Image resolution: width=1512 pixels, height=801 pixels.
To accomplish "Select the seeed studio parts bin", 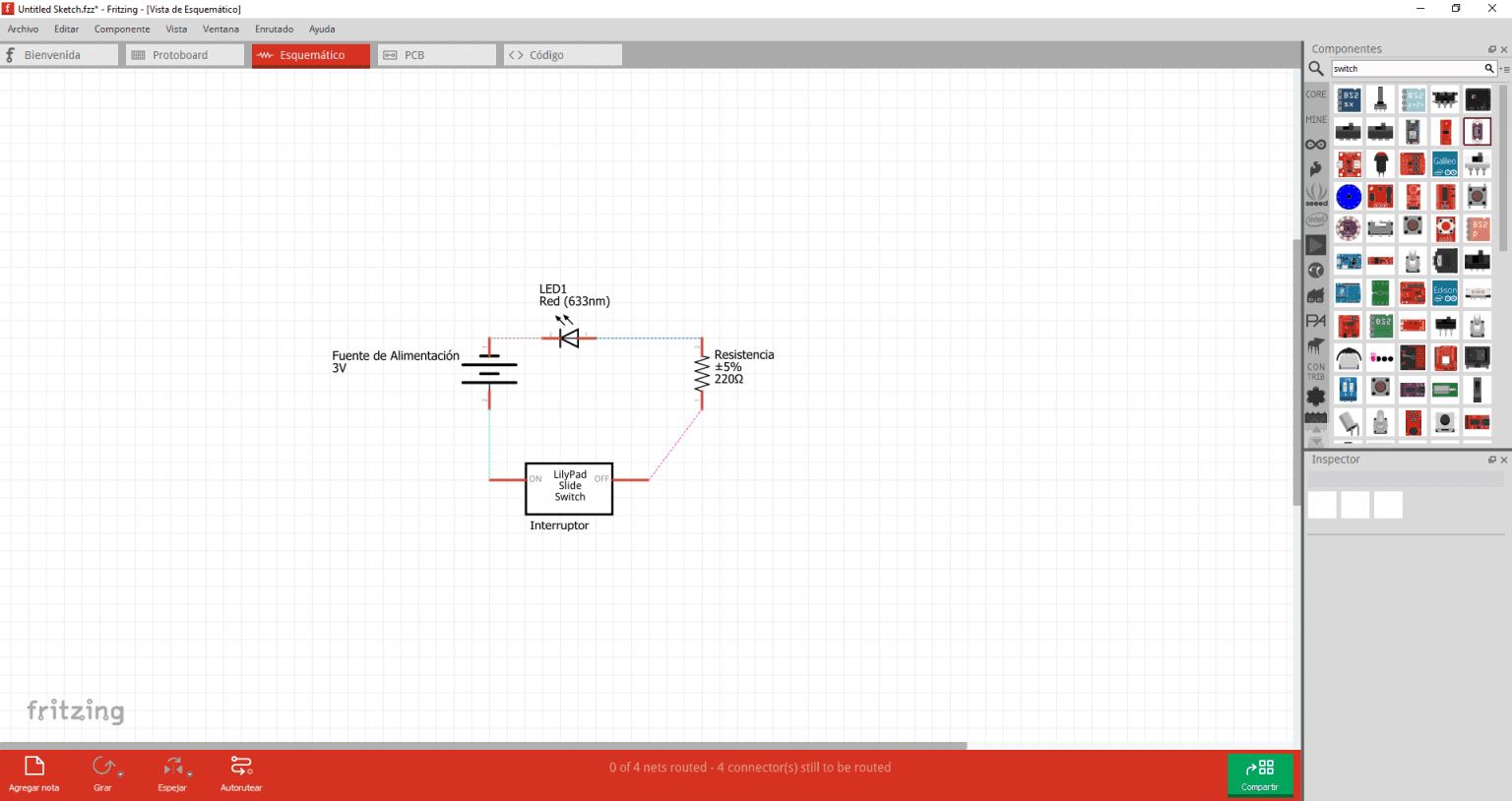I will pyautogui.click(x=1316, y=196).
